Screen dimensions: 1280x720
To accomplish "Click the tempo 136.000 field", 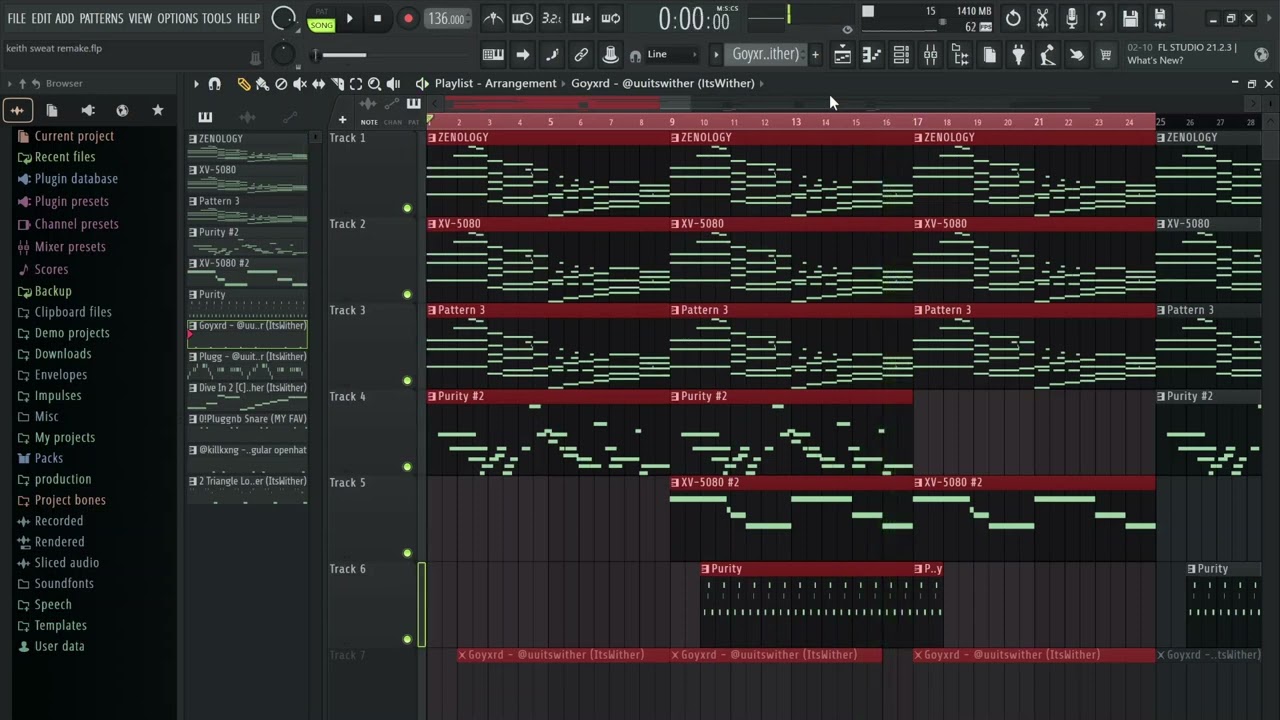I will click(446, 19).
